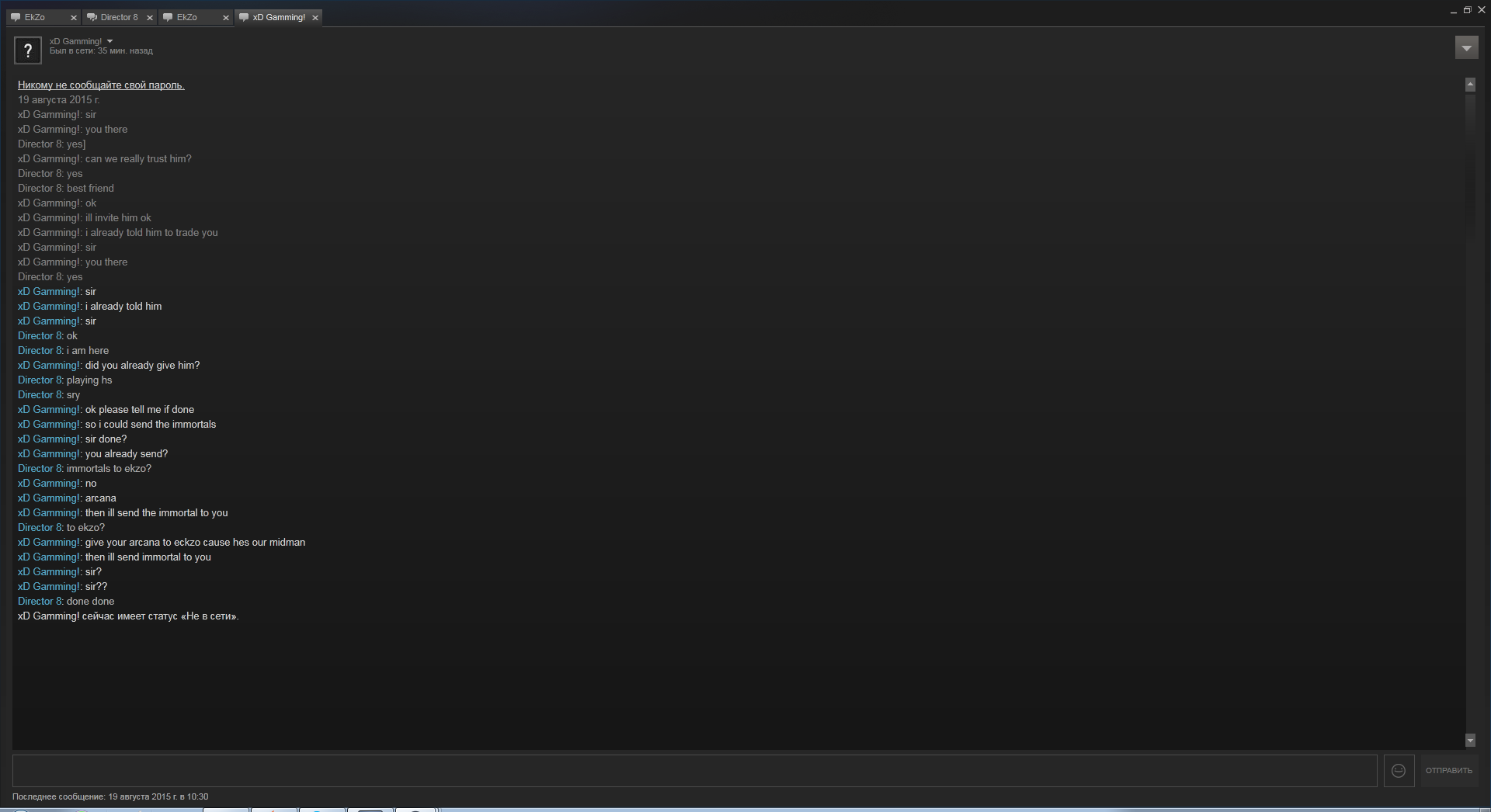Click the scrollbar up arrow
The width and height of the screenshot is (1491, 812).
[x=1470, y=84]
